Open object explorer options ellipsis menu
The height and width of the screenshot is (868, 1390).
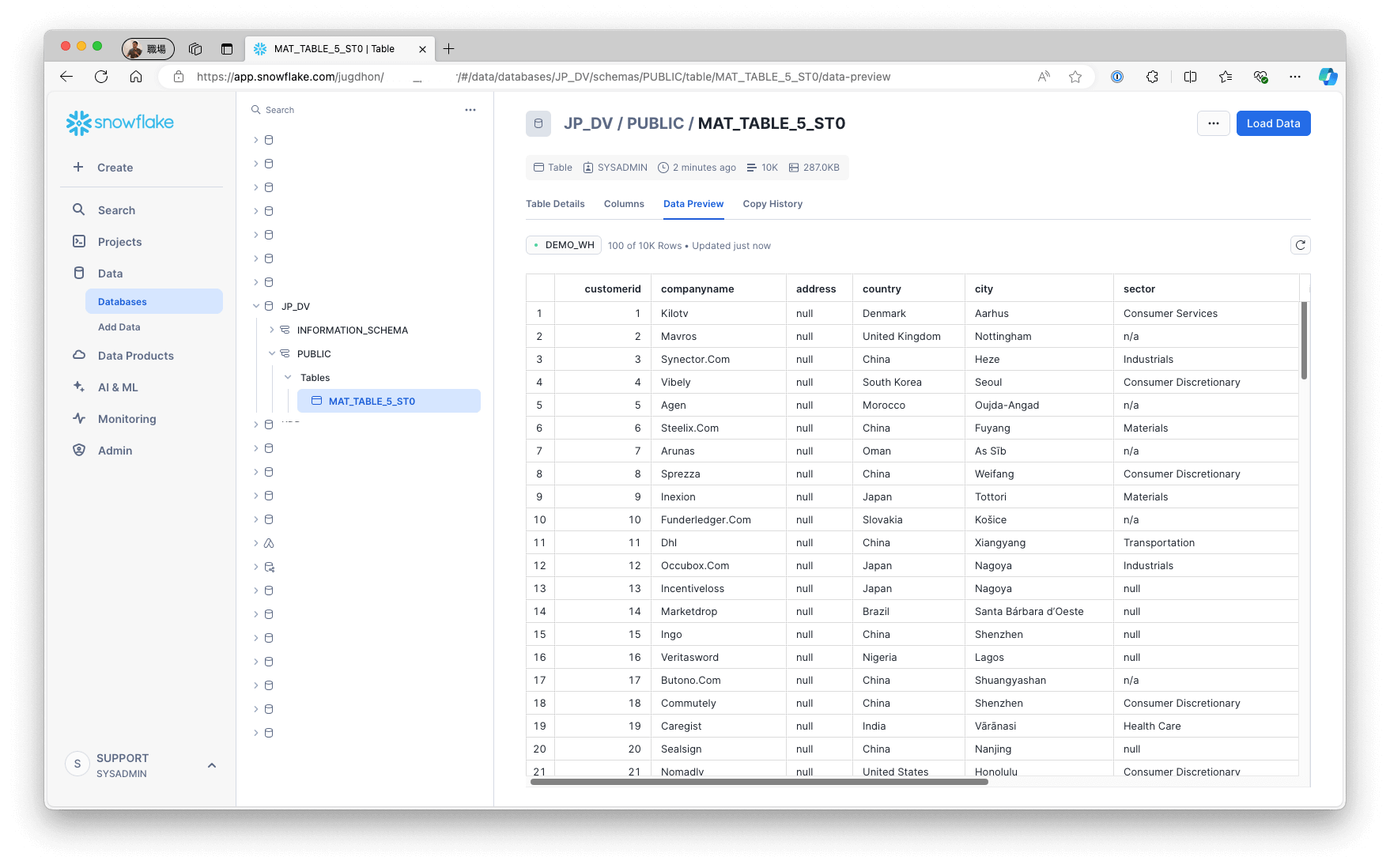tap(470, 110)
